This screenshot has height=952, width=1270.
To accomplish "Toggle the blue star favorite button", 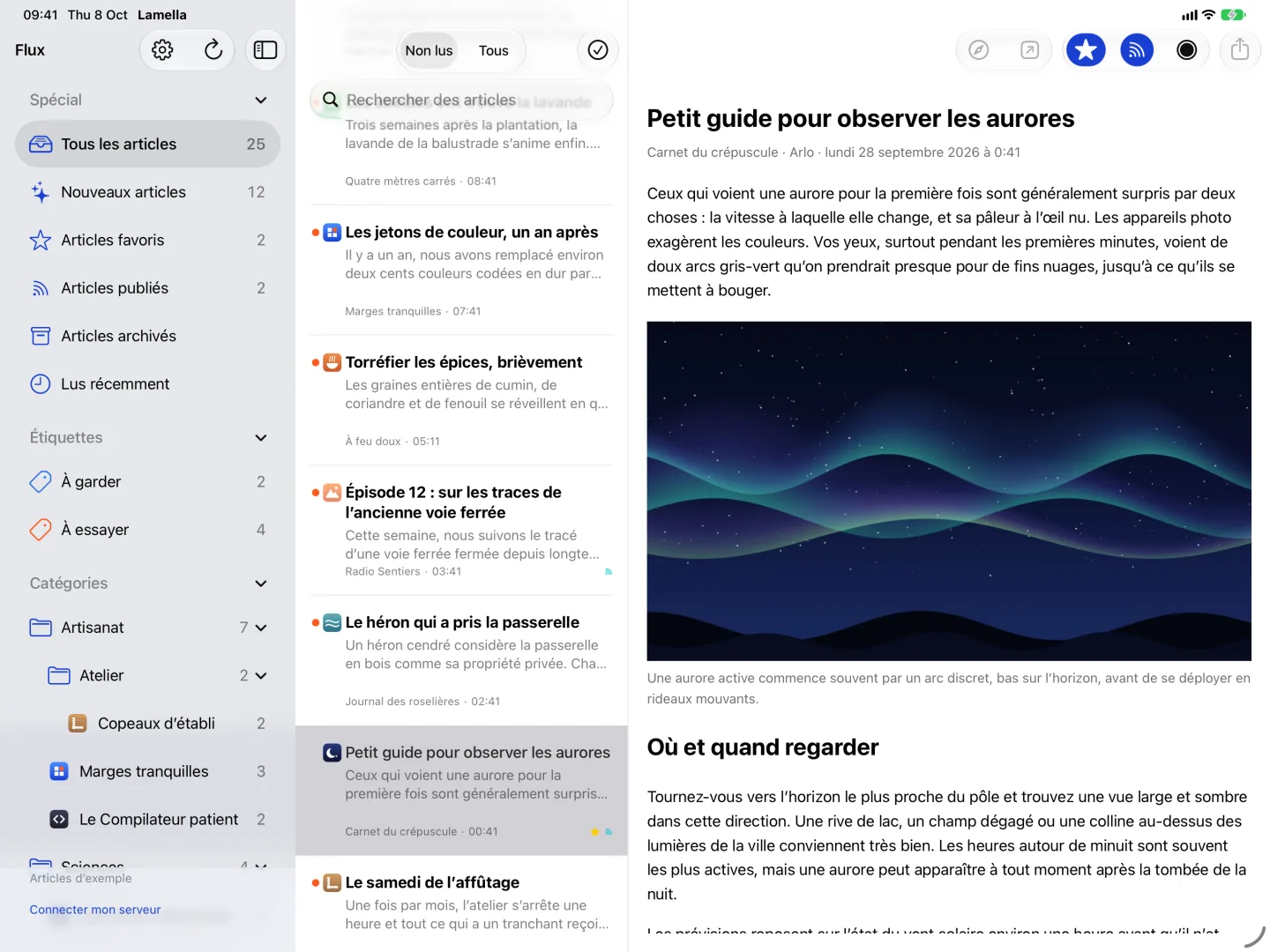I will click(x=1086, y=50).
